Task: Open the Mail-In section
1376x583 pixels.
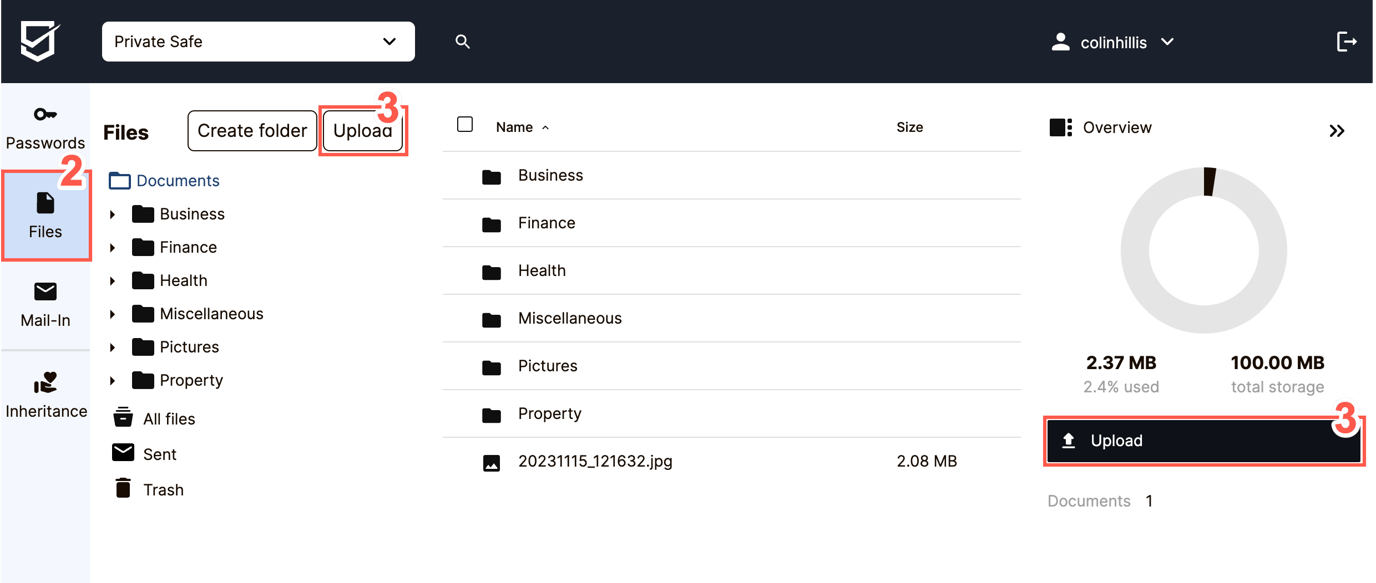Action: (45, 305)
